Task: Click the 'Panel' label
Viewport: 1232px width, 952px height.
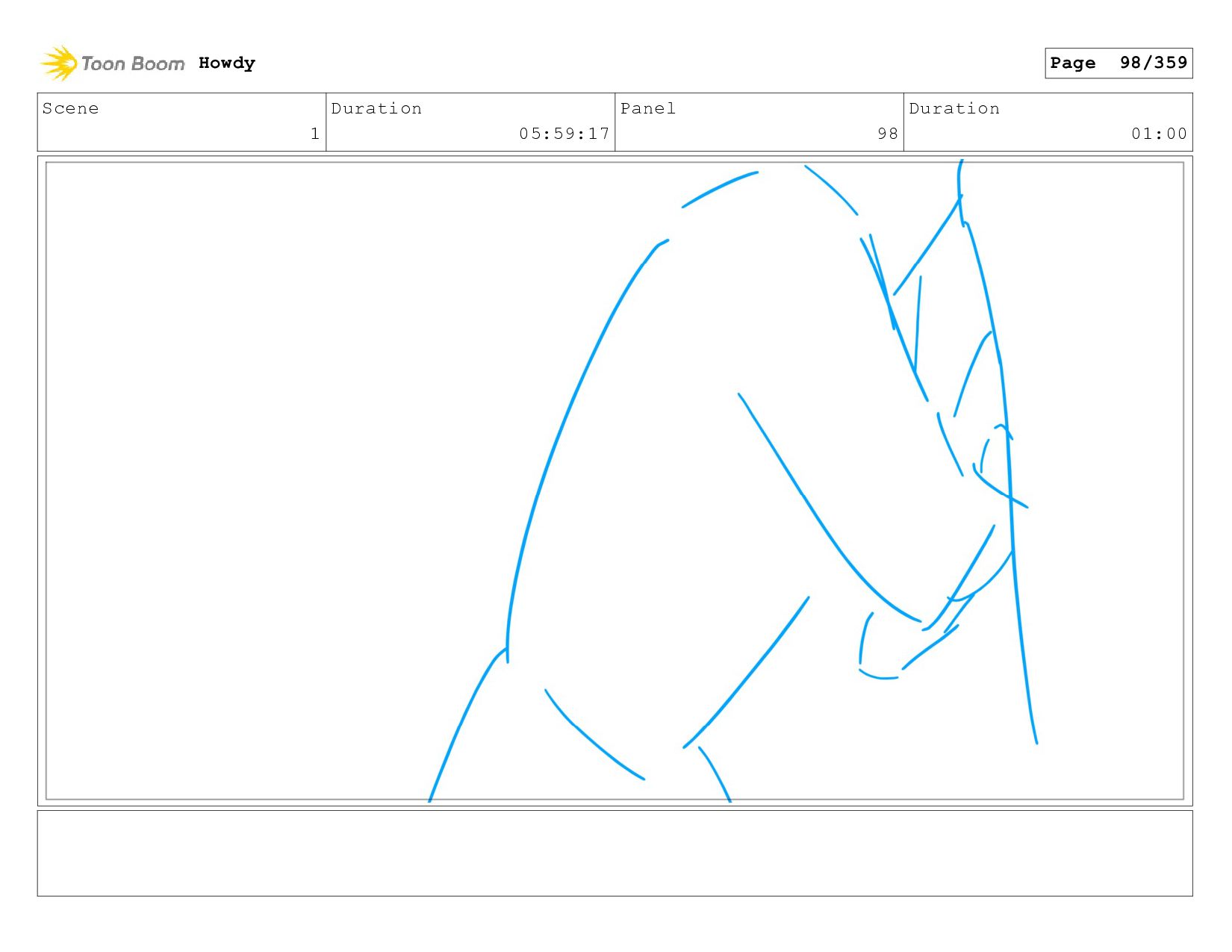Action: [648, 108]
